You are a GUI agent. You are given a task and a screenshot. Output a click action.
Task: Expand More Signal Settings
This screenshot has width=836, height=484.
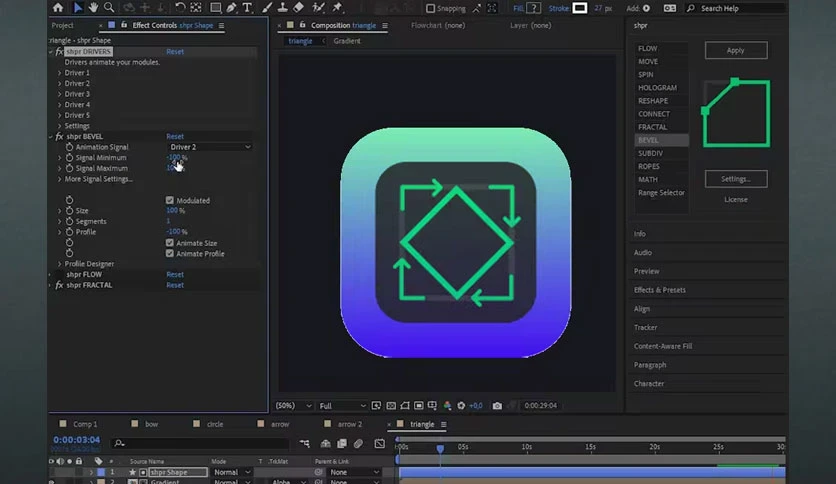pyautogui.click(x=59, y=179)
